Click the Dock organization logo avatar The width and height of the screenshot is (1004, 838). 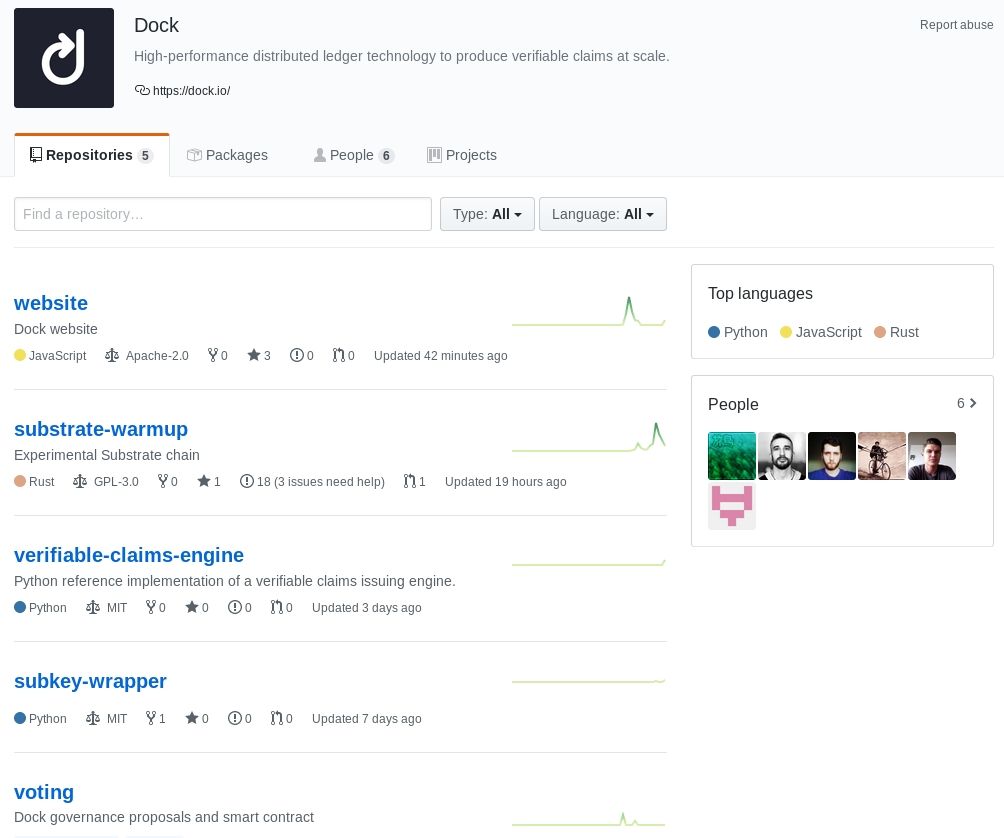point(64,58)
